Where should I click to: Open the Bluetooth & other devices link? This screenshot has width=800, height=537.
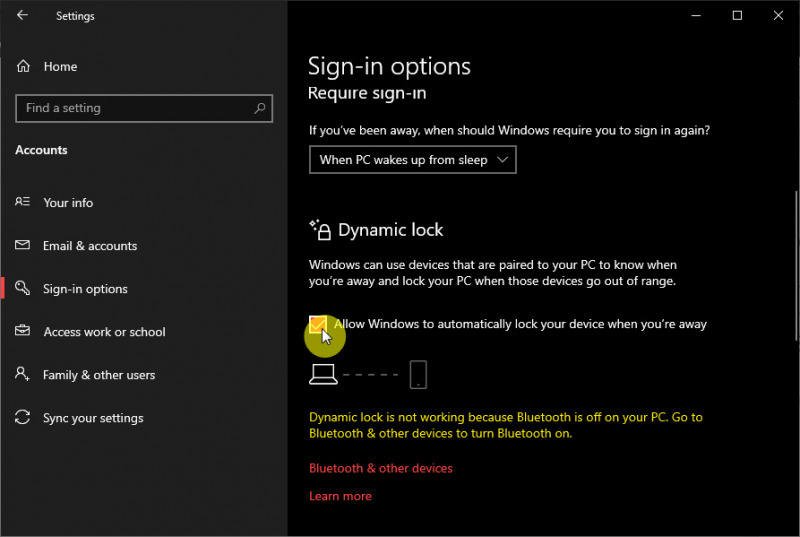click(x=381, y=468)
